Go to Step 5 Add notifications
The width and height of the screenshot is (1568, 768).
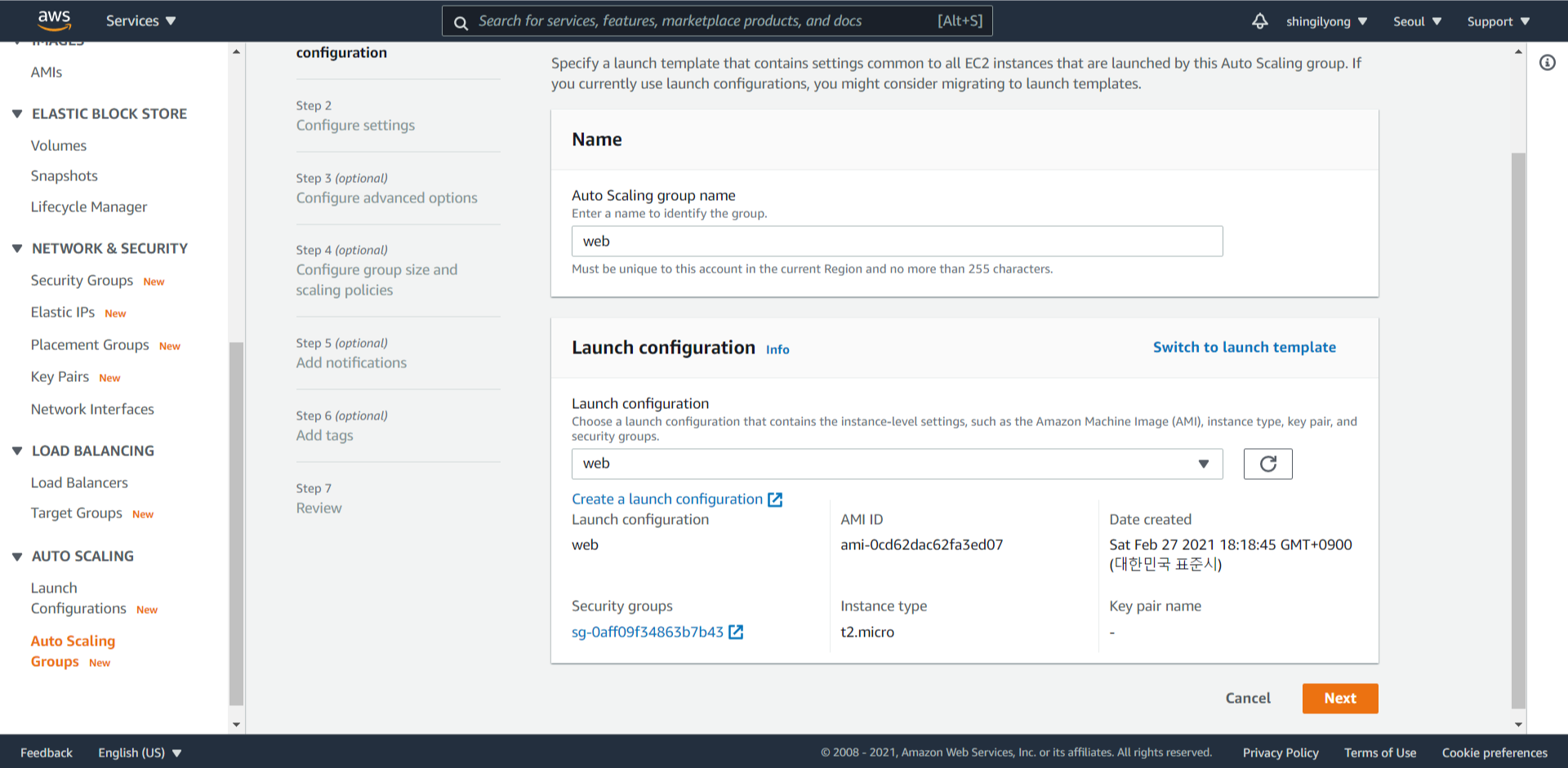click(351, 362)
